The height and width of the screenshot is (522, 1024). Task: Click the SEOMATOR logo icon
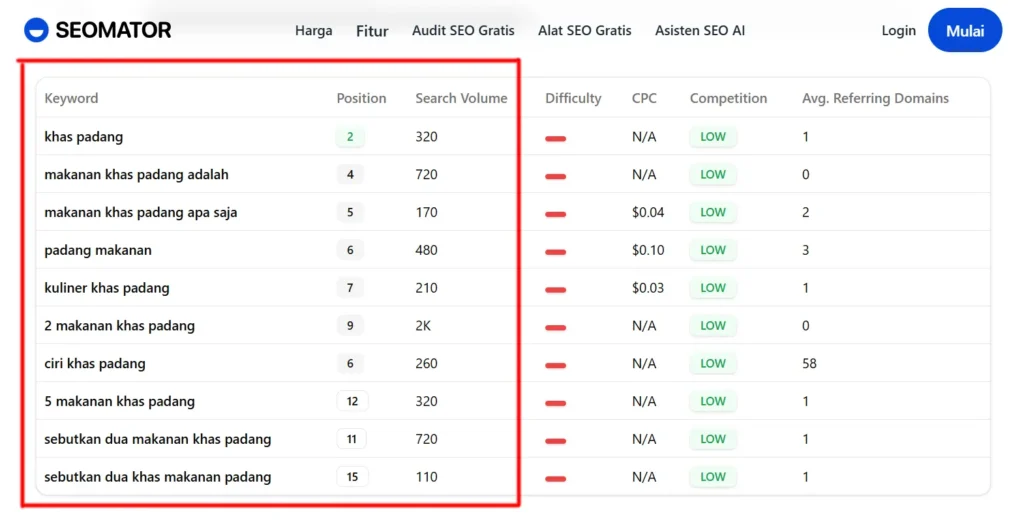pyautogui.click(x=36, y=30)
